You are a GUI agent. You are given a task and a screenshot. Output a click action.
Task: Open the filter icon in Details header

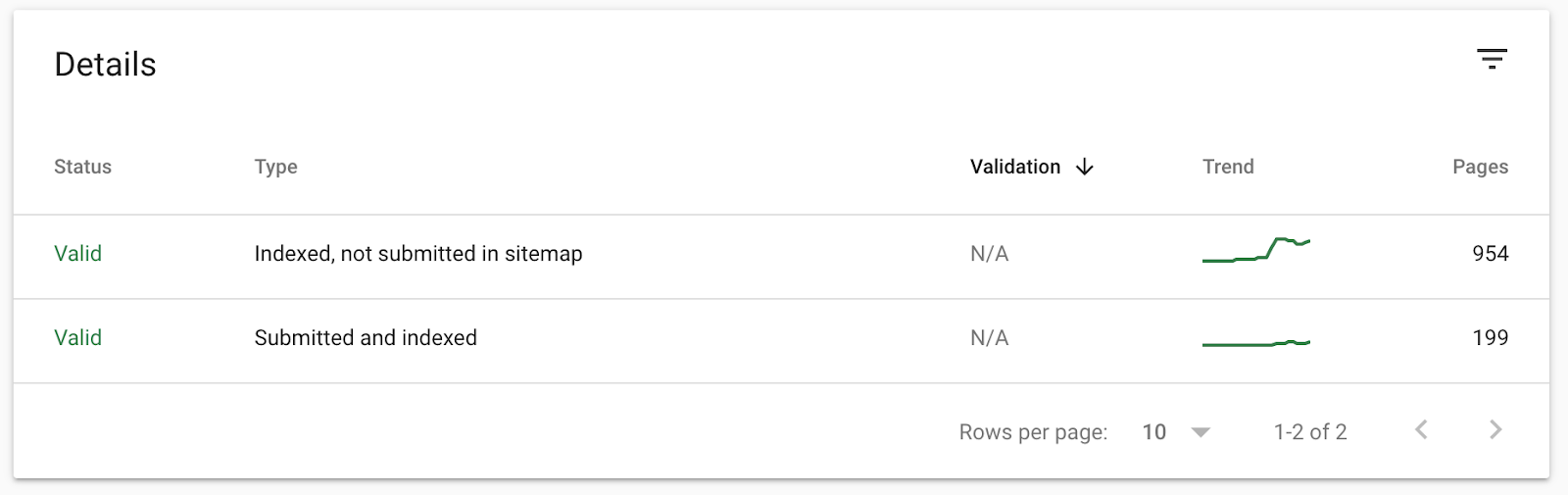pyautogui.click(x=1492, y=60)
